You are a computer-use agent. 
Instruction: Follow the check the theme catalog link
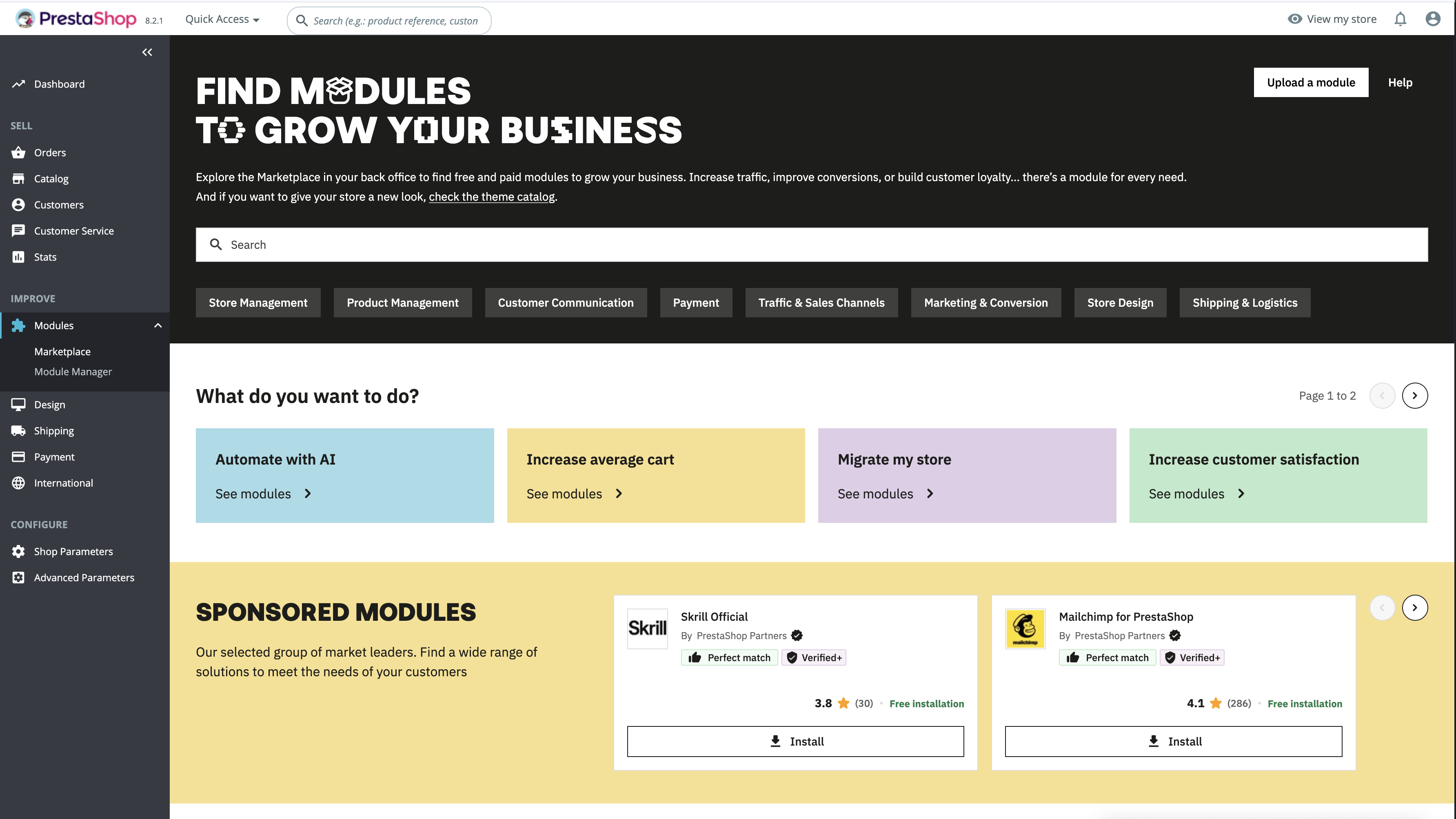[492, 197]
